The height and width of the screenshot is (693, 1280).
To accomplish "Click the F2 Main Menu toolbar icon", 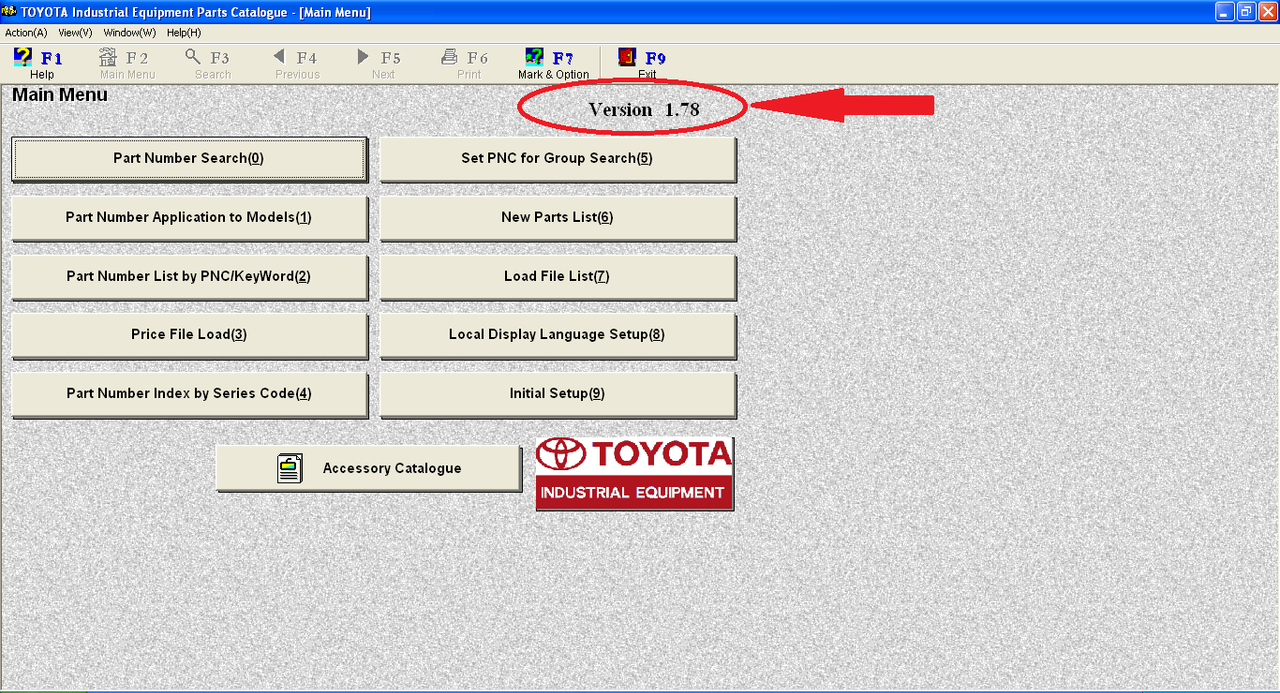I will (x=108, y=57).
